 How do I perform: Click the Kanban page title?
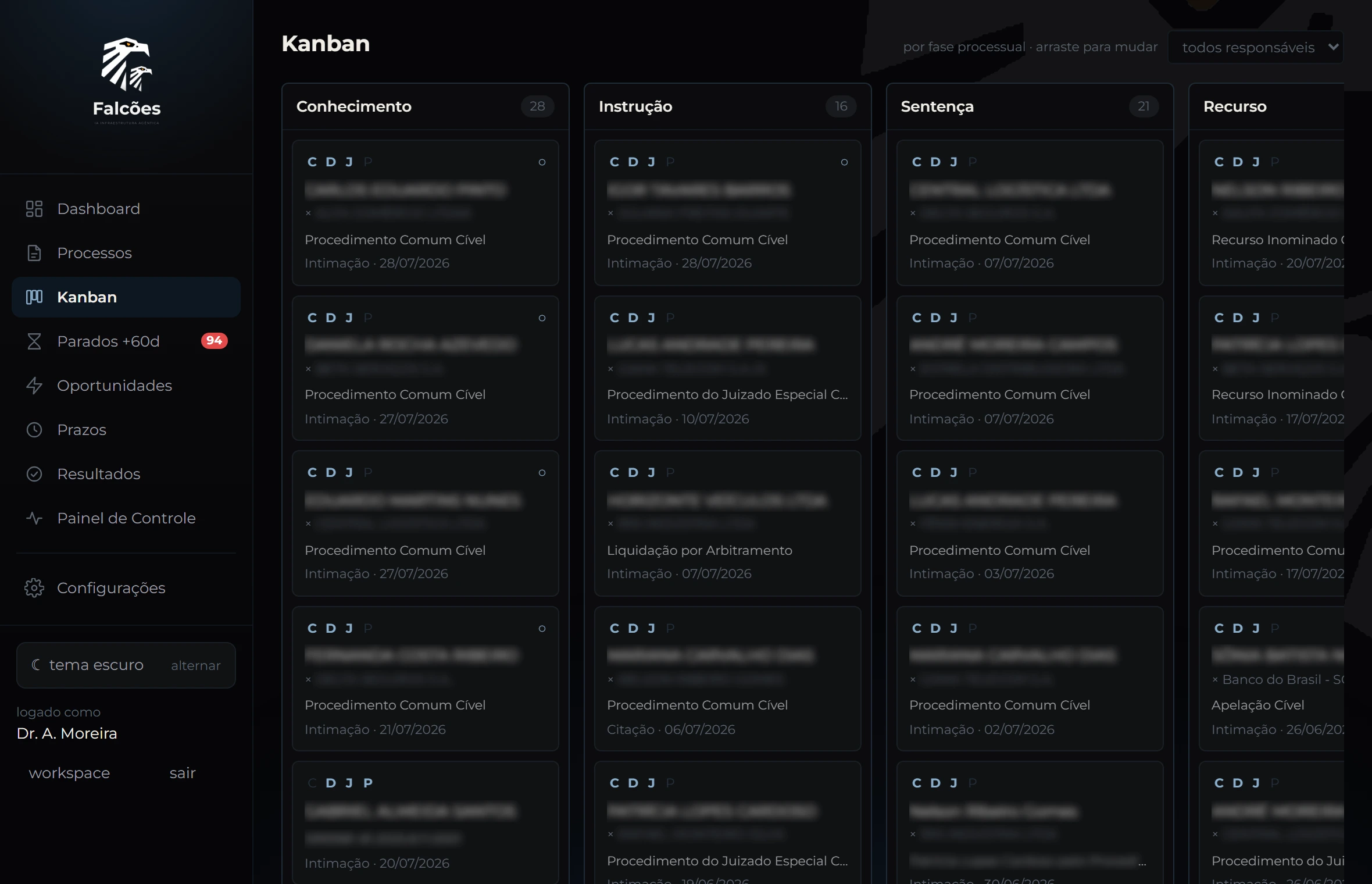(x=326, y=44)
